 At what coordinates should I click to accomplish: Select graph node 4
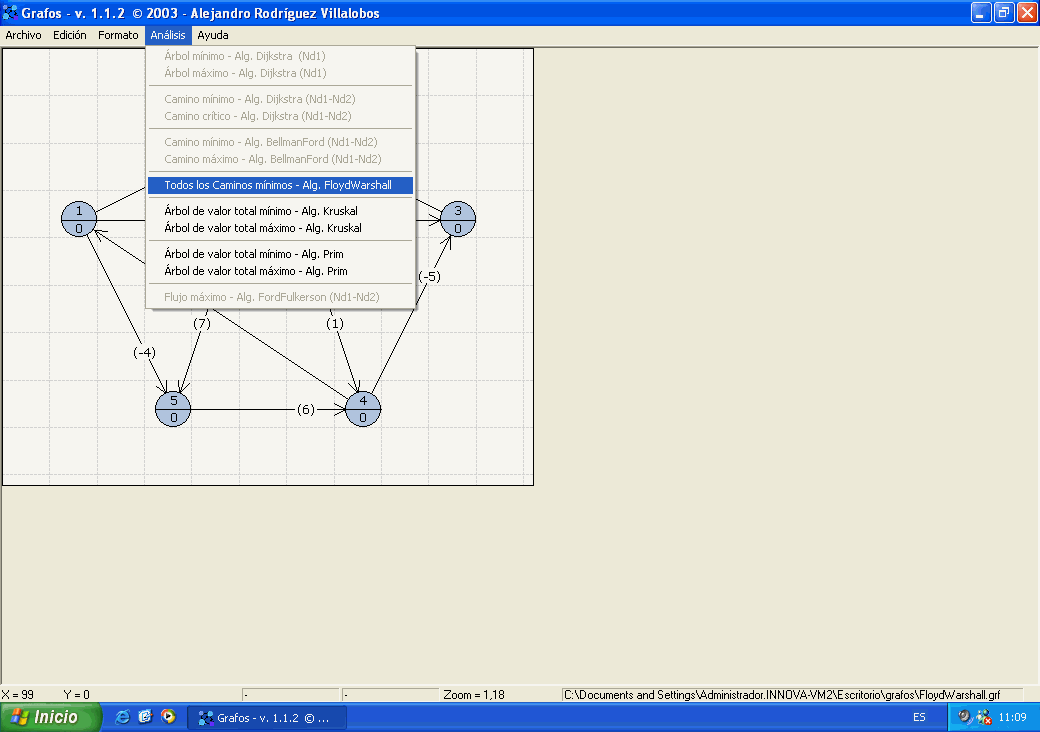[363, 409]
